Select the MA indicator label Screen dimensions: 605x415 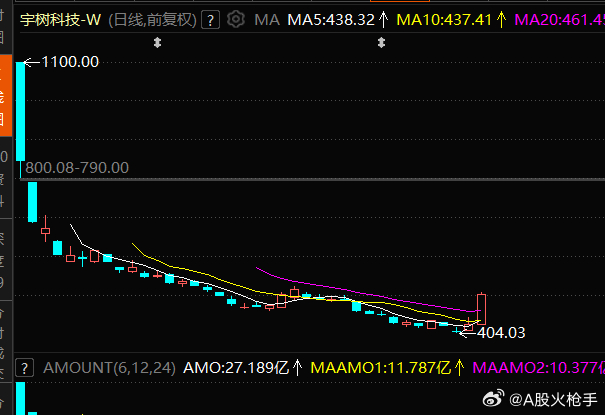[x=267, y=20]
